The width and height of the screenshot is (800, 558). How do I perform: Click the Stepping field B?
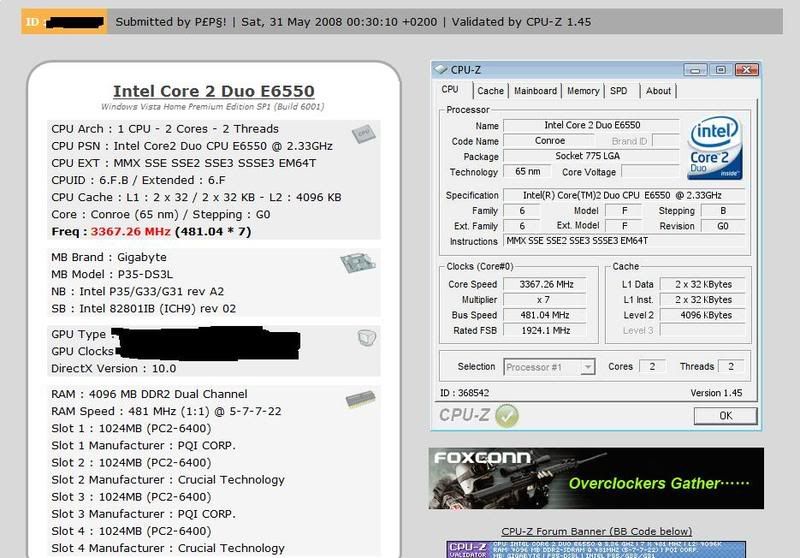[722, 211]
